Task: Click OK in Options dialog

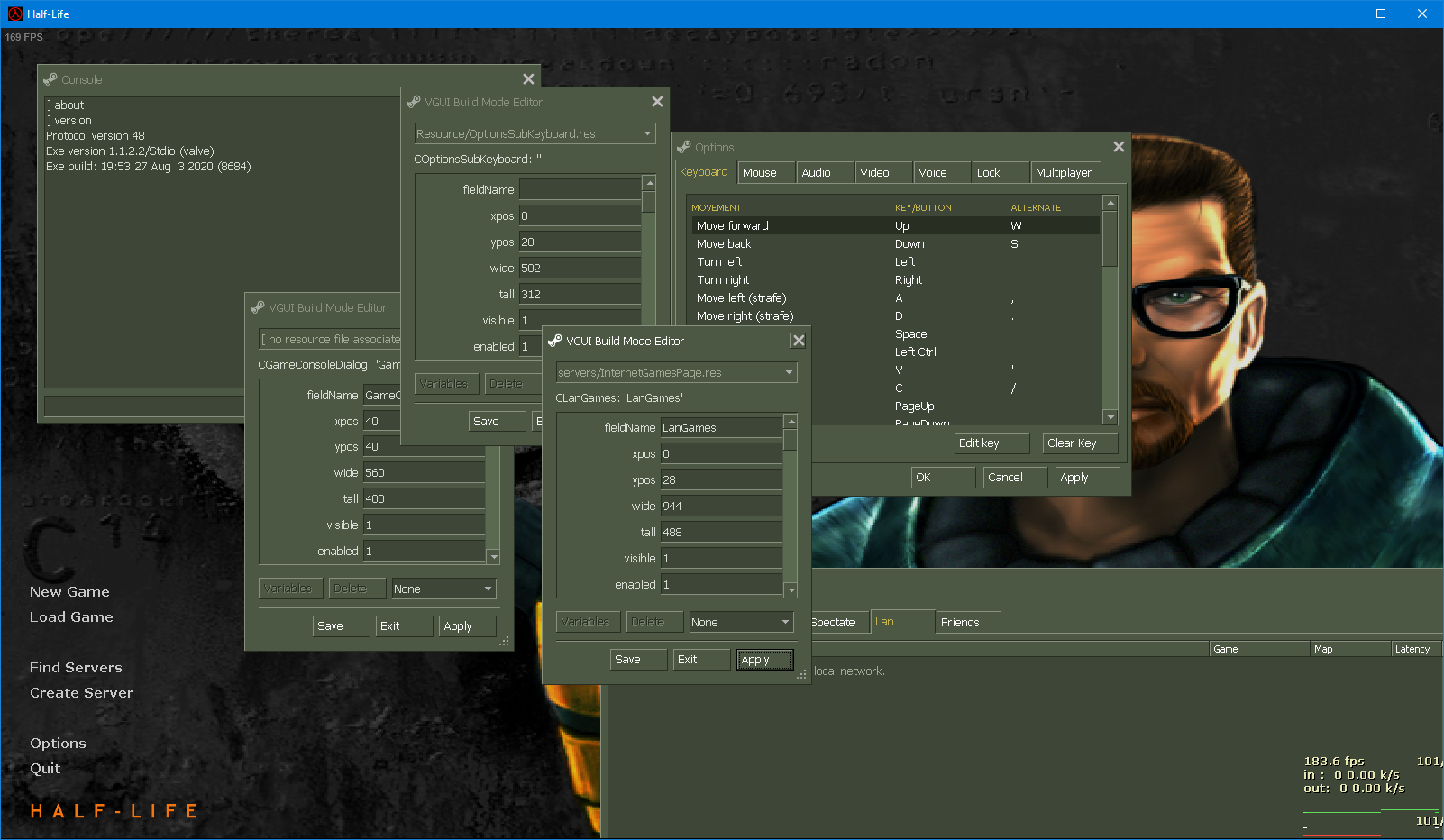Action: click(x=943, y=478)
